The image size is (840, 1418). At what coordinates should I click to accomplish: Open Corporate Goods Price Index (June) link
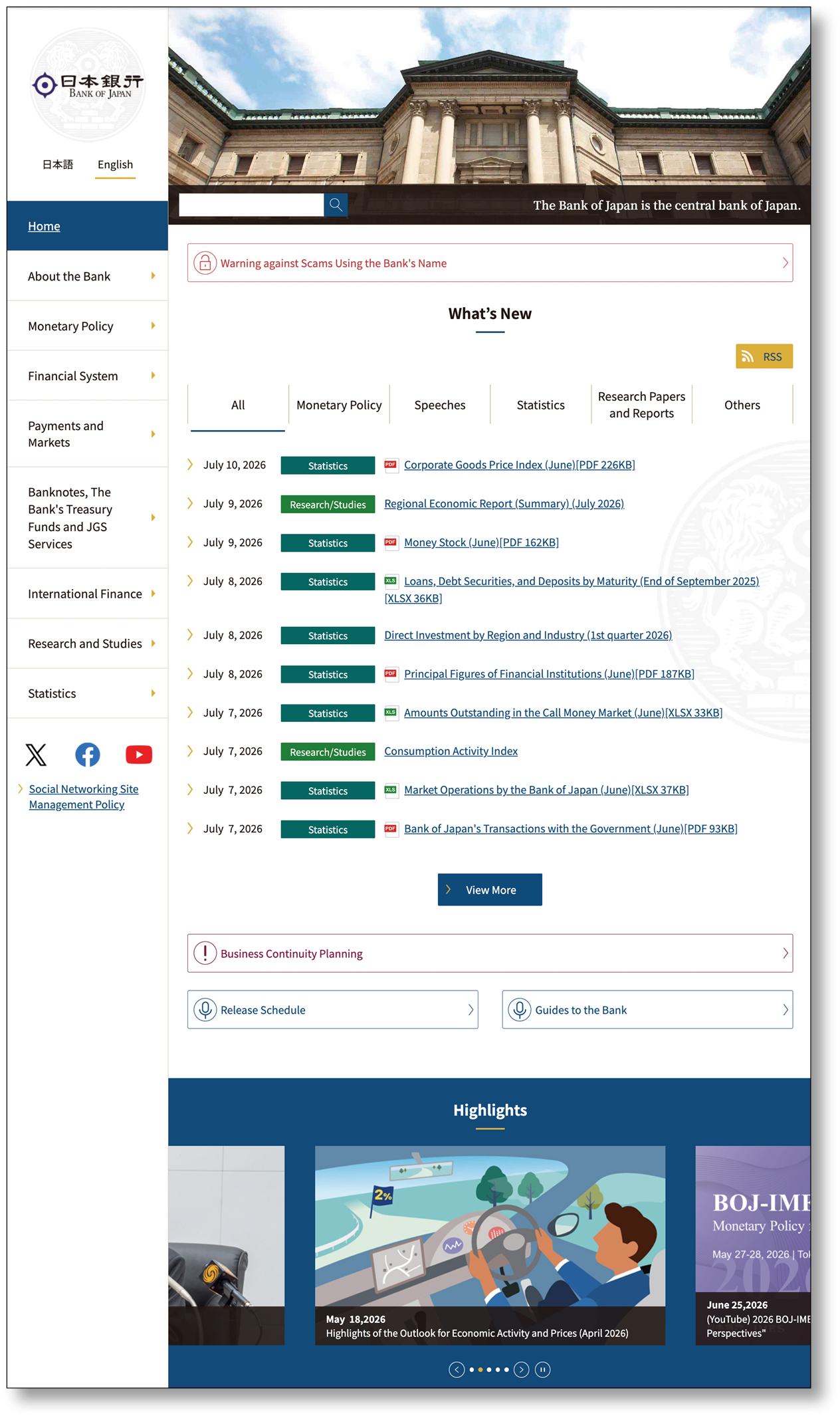[519, 465]
